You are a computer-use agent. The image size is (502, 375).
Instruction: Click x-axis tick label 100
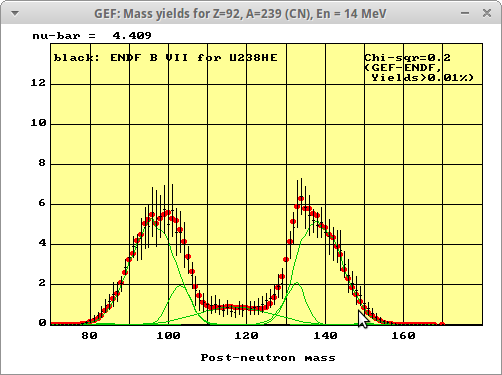168,335
